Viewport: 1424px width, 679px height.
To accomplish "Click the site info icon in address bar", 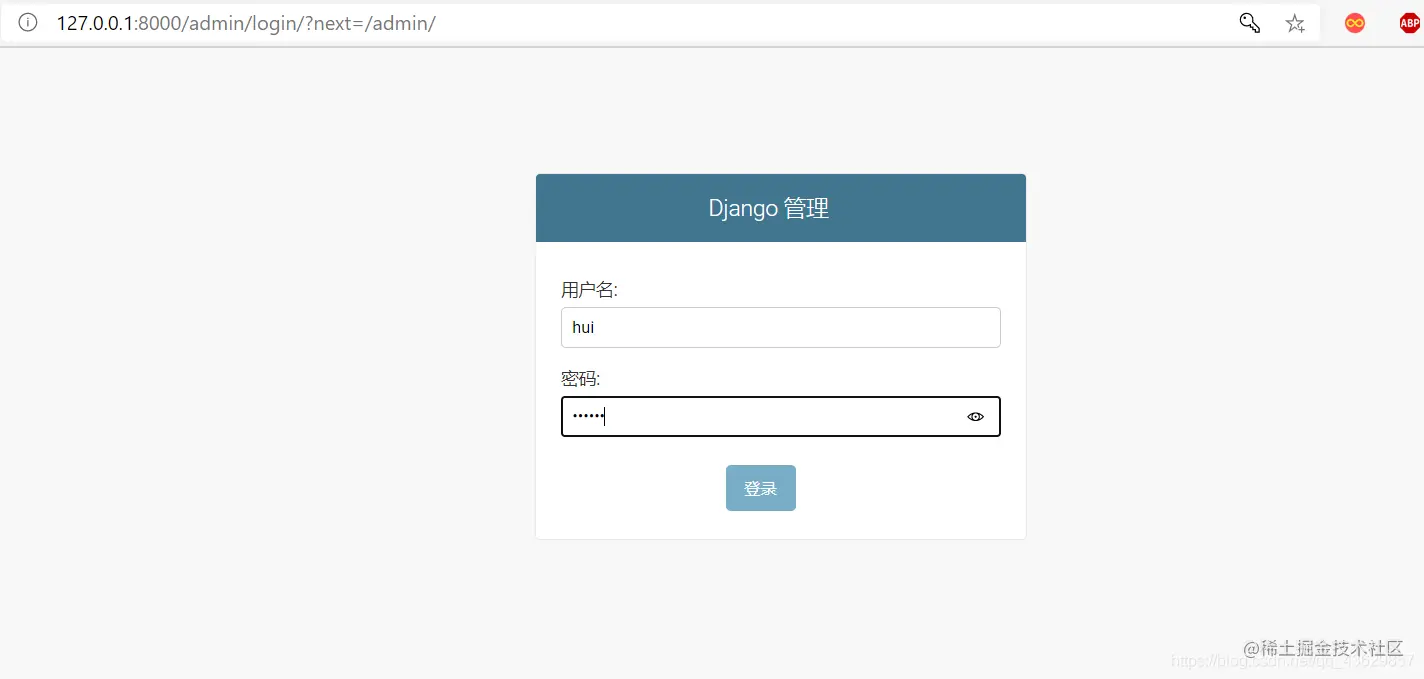I will click(x=27, y=22).
